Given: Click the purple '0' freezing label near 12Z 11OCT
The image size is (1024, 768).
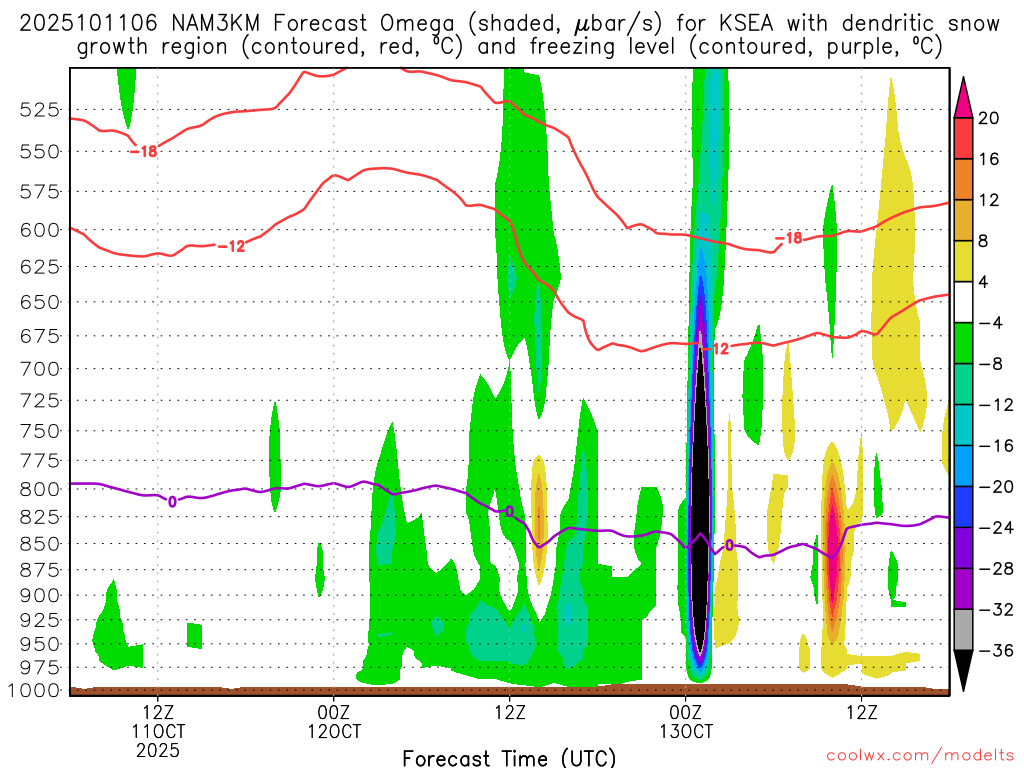Looking at the screenshot, I should [172, 502].
